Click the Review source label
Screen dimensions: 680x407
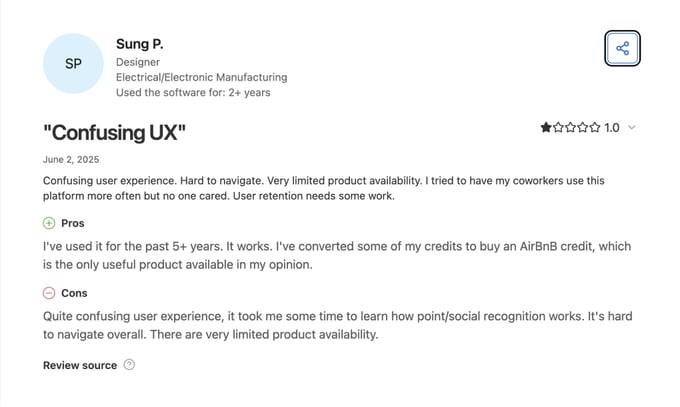(x=80, y=365)
